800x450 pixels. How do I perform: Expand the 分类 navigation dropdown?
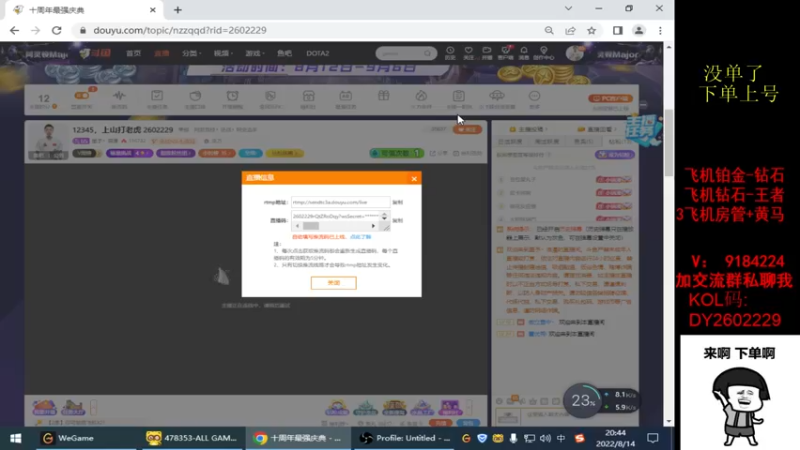191,53
